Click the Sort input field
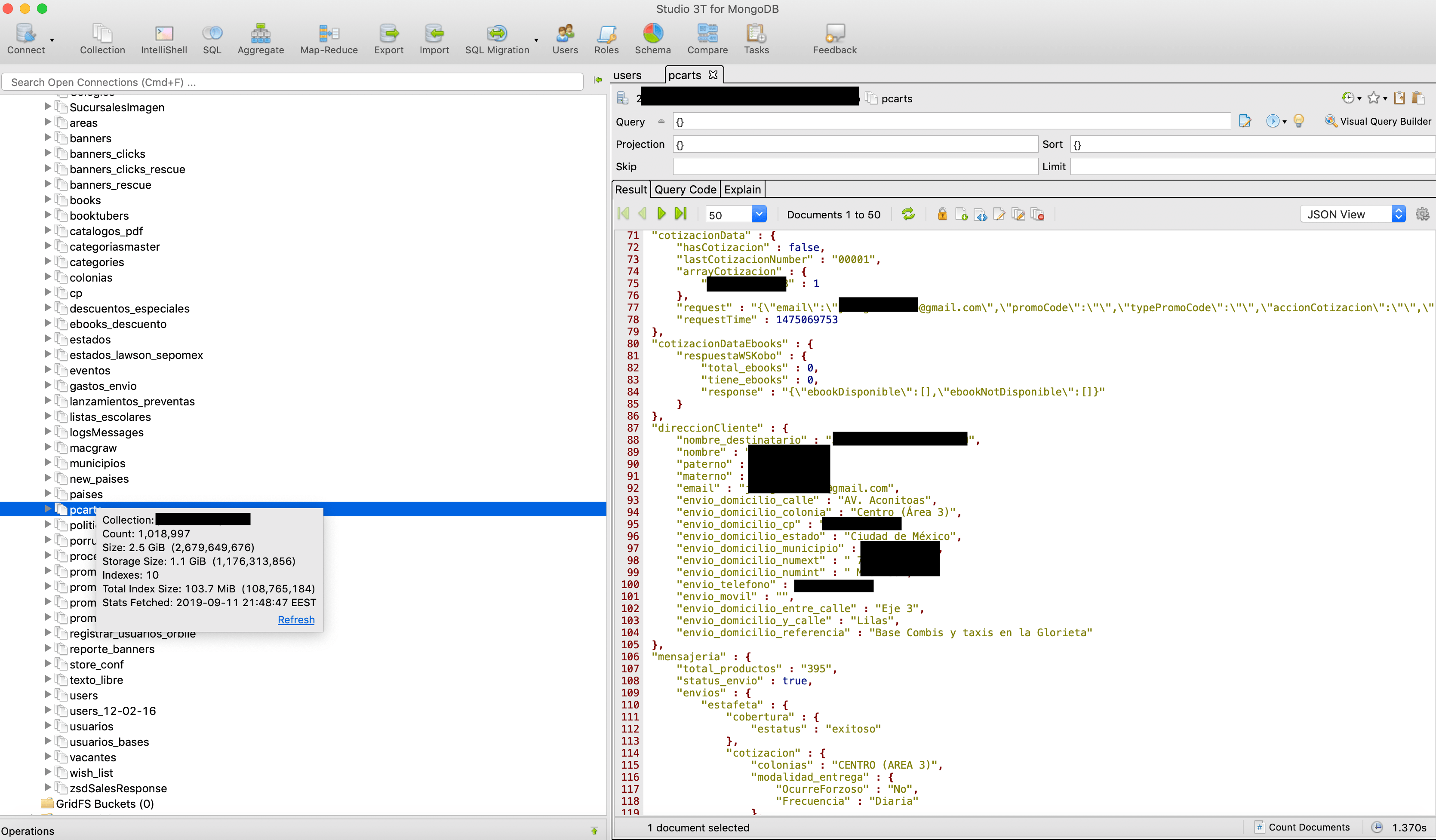1436x840 pixels. (1252, 144)
